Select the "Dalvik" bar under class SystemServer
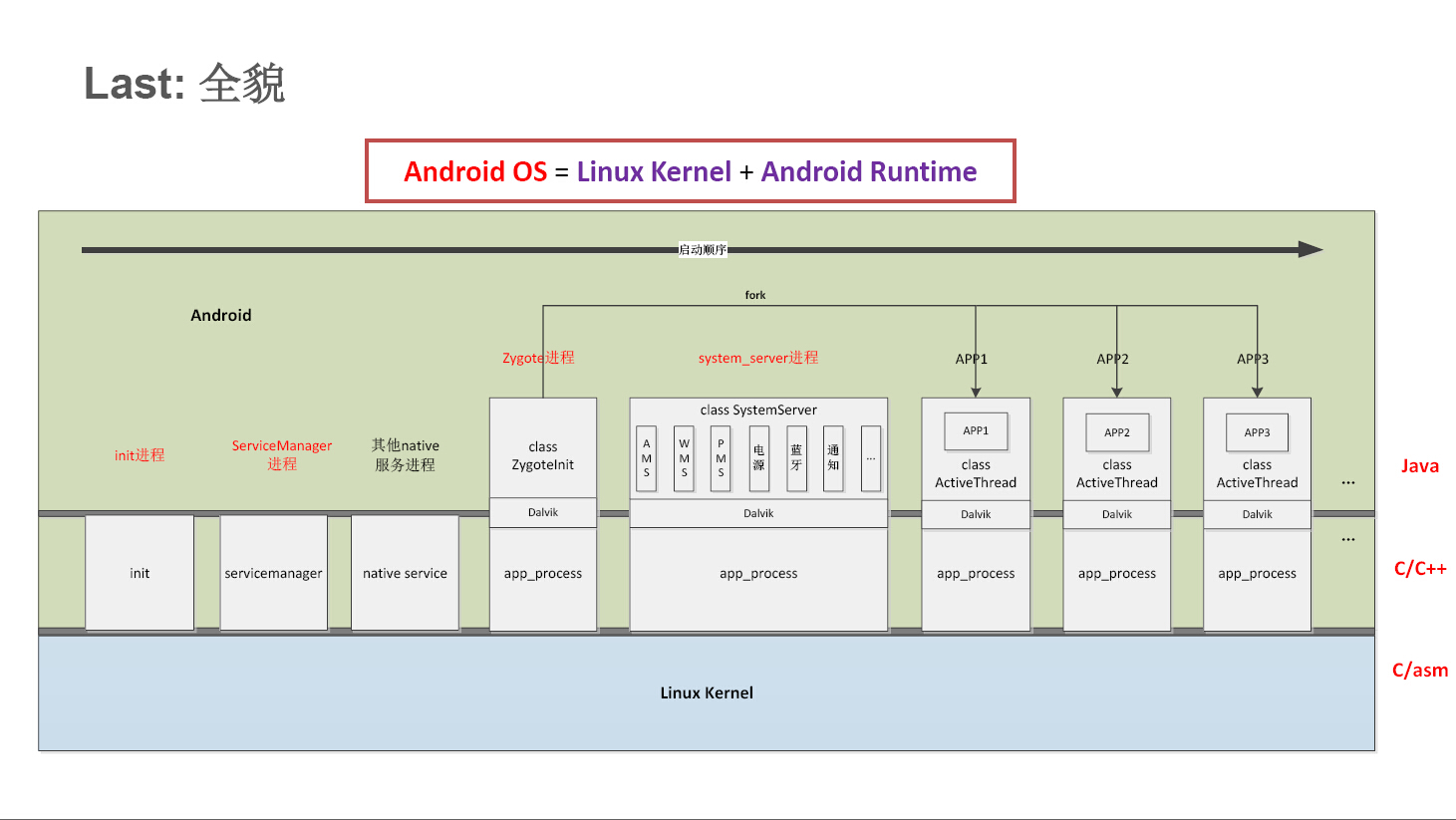 (x=758, y=513)
